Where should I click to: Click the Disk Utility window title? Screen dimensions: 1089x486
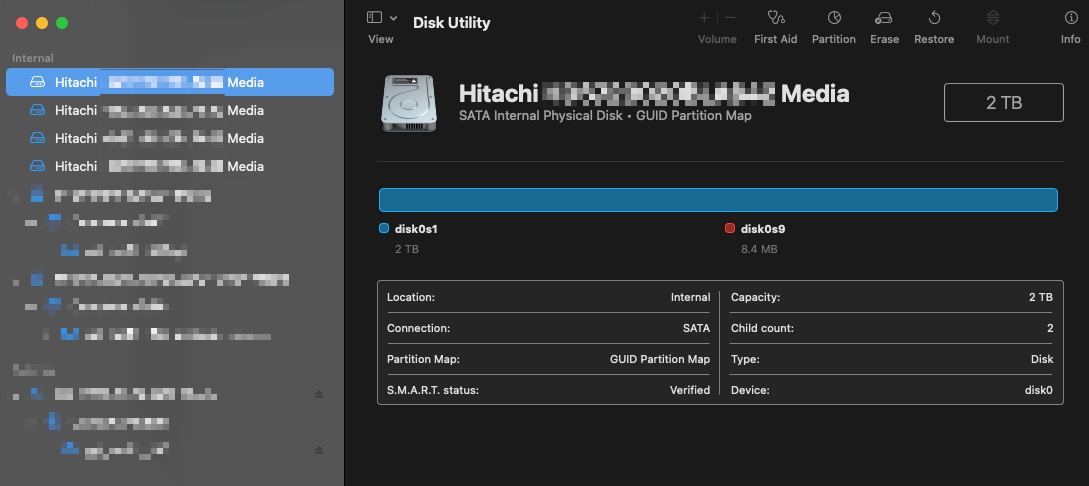pos(451,22)
